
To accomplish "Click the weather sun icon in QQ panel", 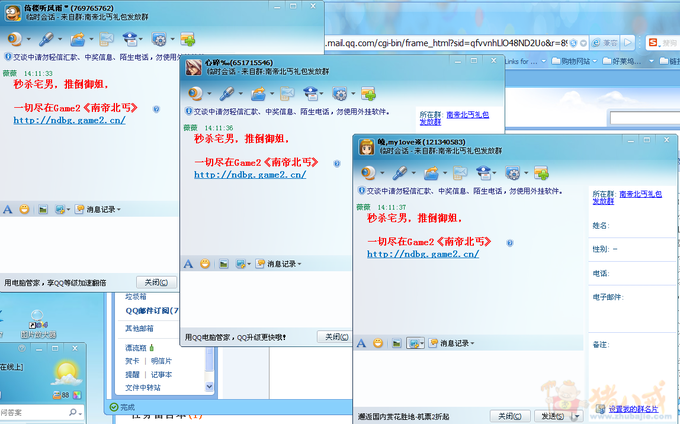I will click(66, 373).
